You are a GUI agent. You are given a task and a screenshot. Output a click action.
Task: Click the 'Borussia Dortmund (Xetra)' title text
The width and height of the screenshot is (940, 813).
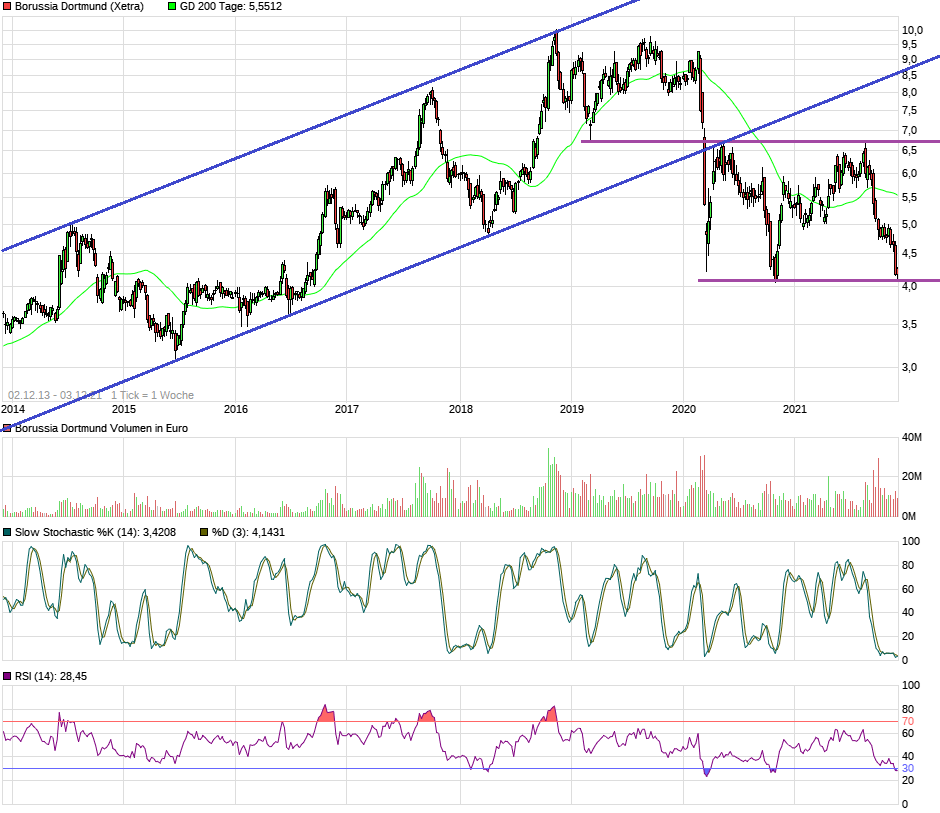(79, 7)
